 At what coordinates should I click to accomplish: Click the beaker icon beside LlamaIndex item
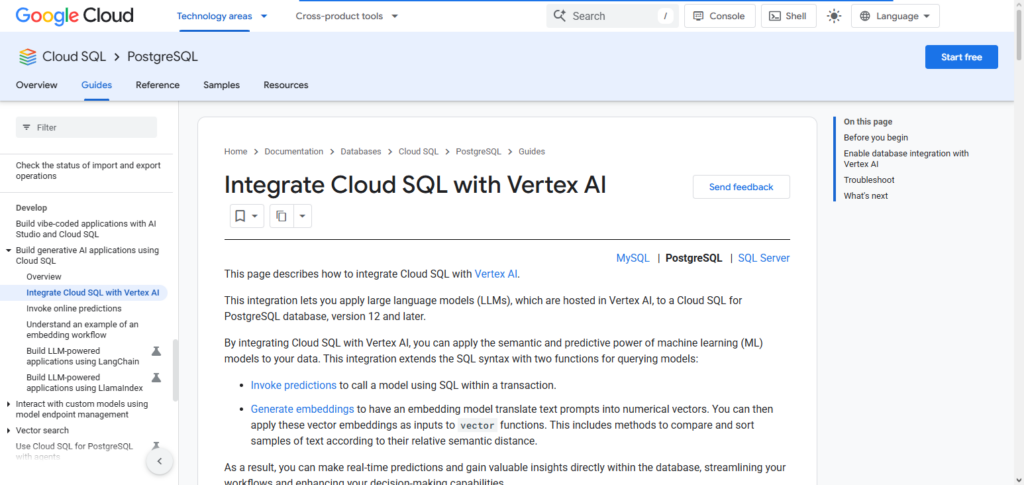point(156,377)
